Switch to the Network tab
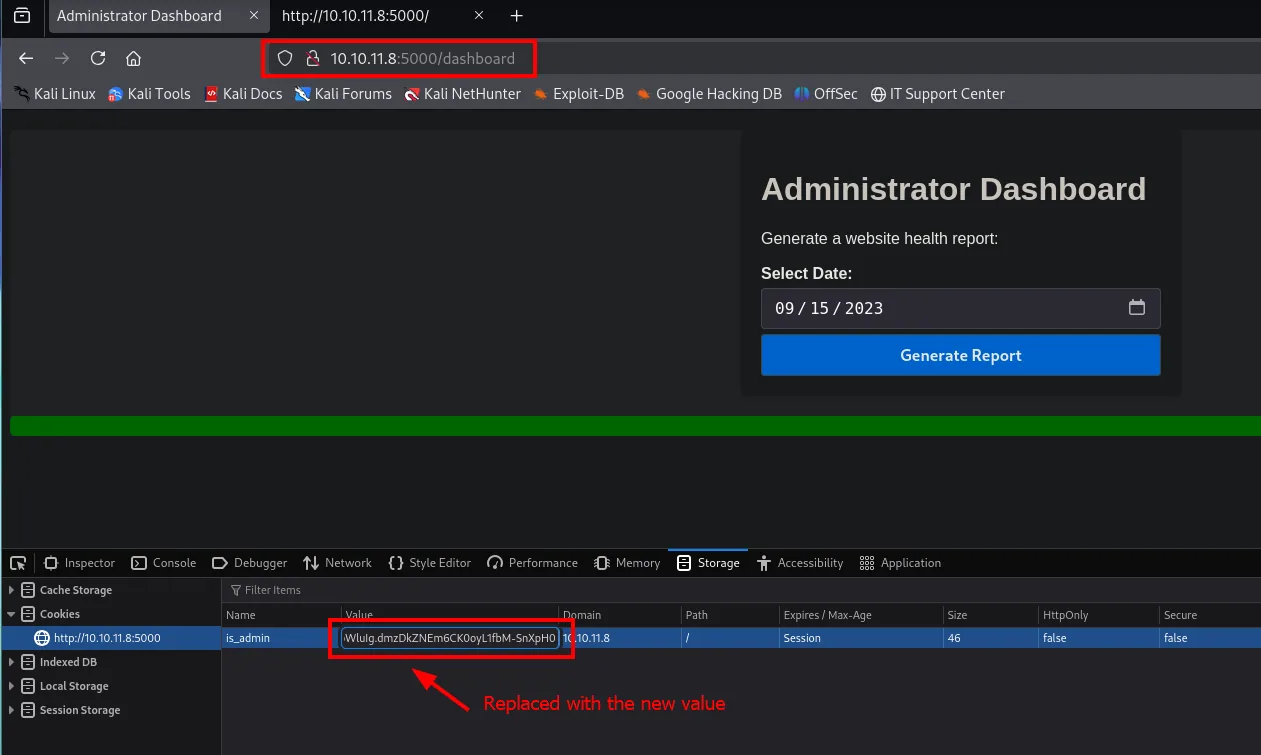The height and width of the screenshot is (755, 1261). [337, 563]
